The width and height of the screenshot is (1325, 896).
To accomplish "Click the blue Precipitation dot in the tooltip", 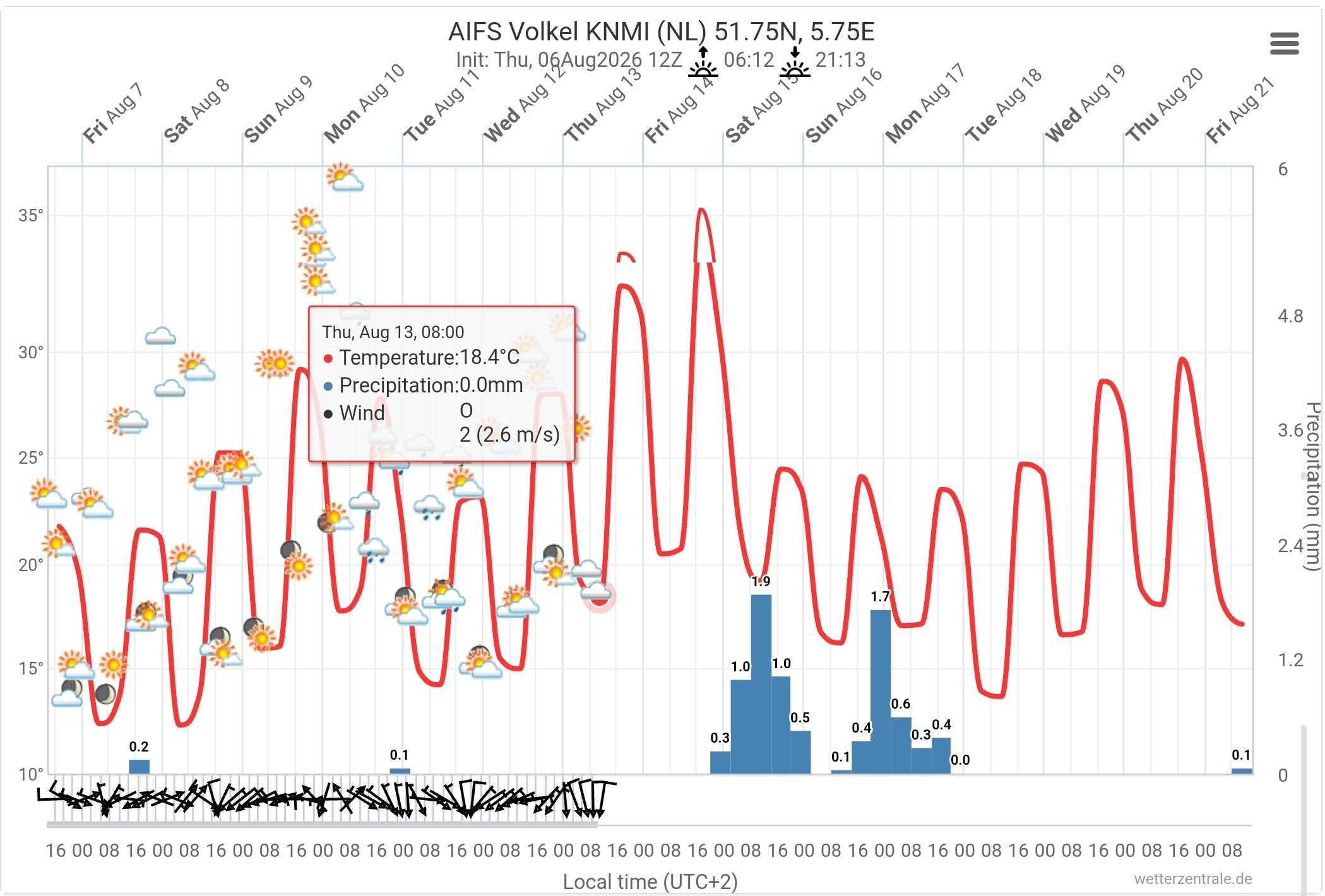I will point(328,387).
